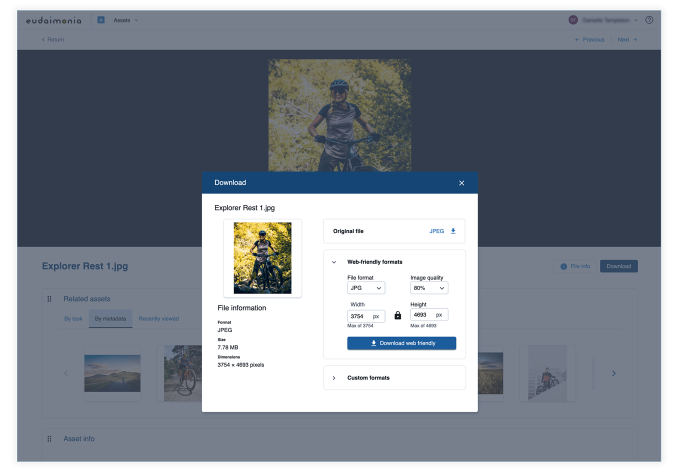Click the background Download button
This screenshot has width=678, height=472.
[x=619, y=266]
